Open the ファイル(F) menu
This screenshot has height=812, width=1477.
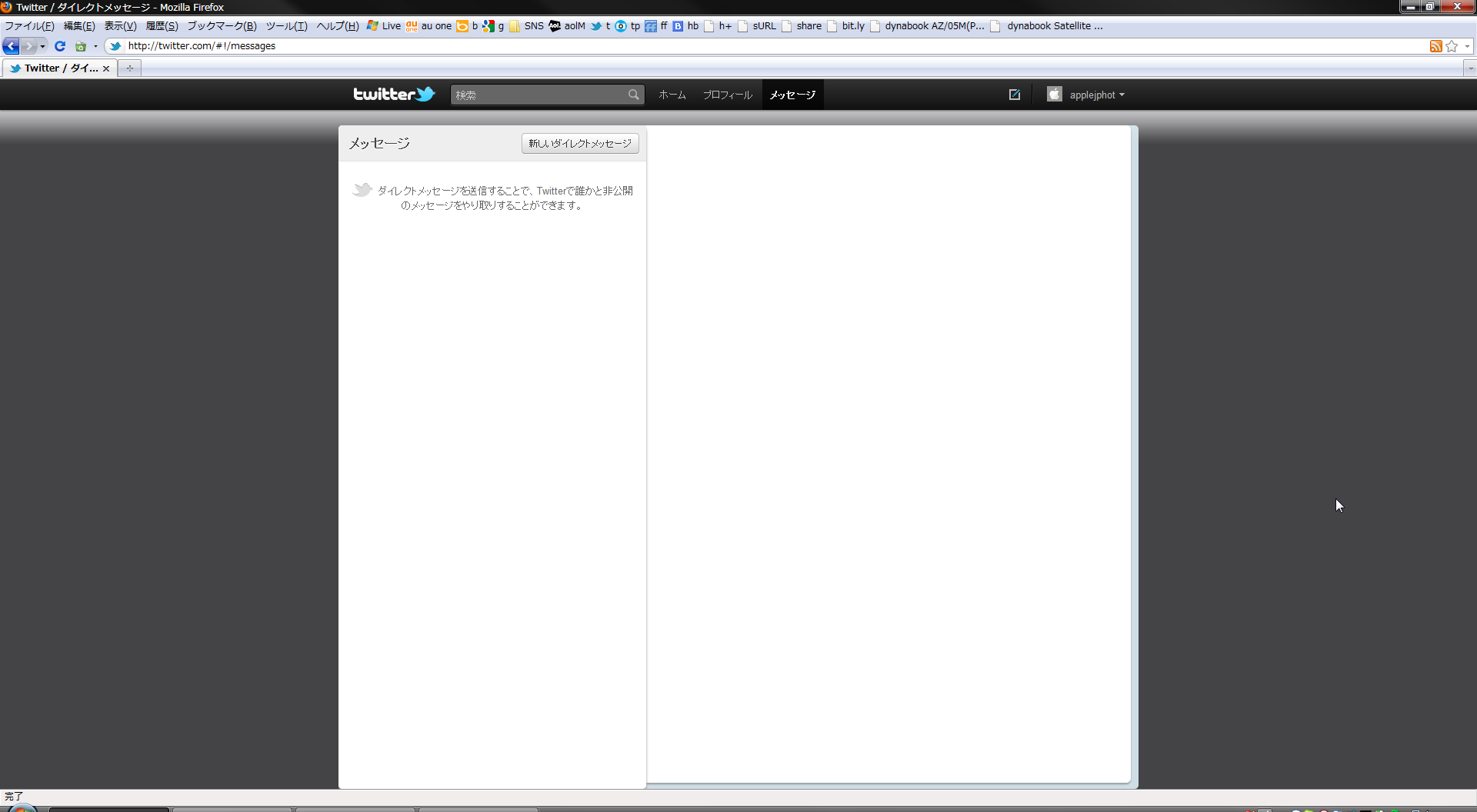pyautogui.click(x=29, y=25)
